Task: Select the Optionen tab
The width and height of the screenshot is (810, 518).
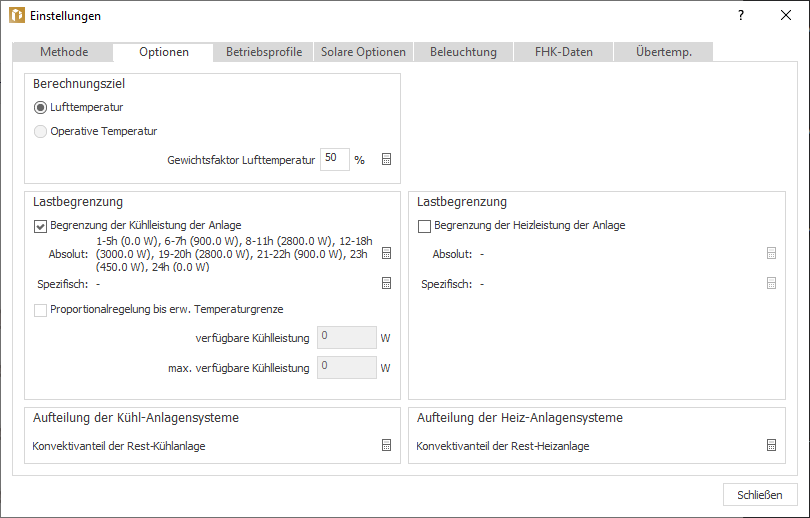Action: [164, 52]
